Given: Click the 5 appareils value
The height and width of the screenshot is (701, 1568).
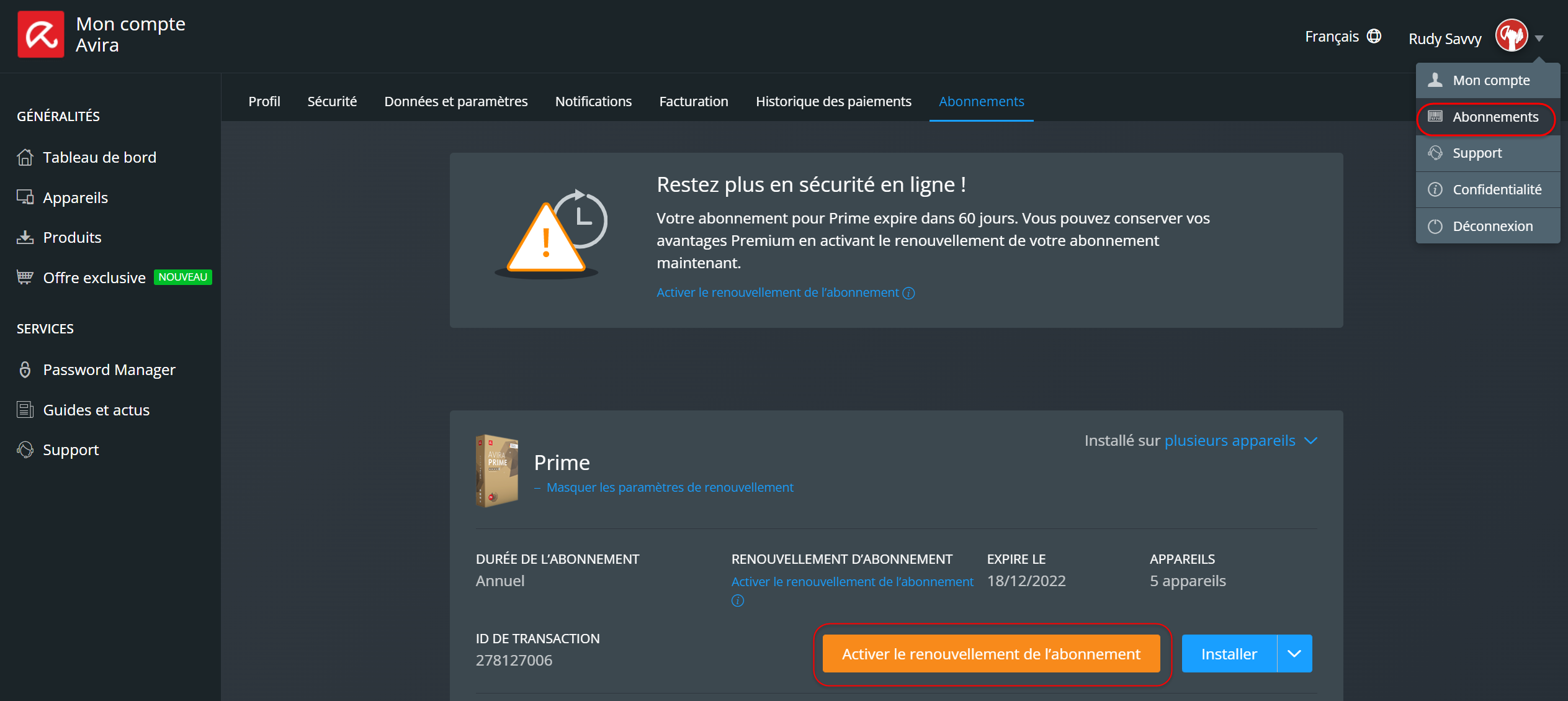Looking at the screenshot, I should (1188, 581).
